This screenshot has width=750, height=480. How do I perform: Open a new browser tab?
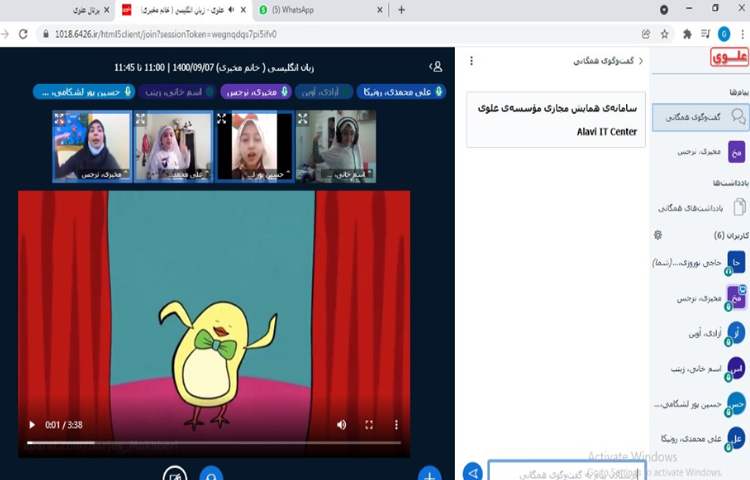pyautogui.click(x=401, y=10)
